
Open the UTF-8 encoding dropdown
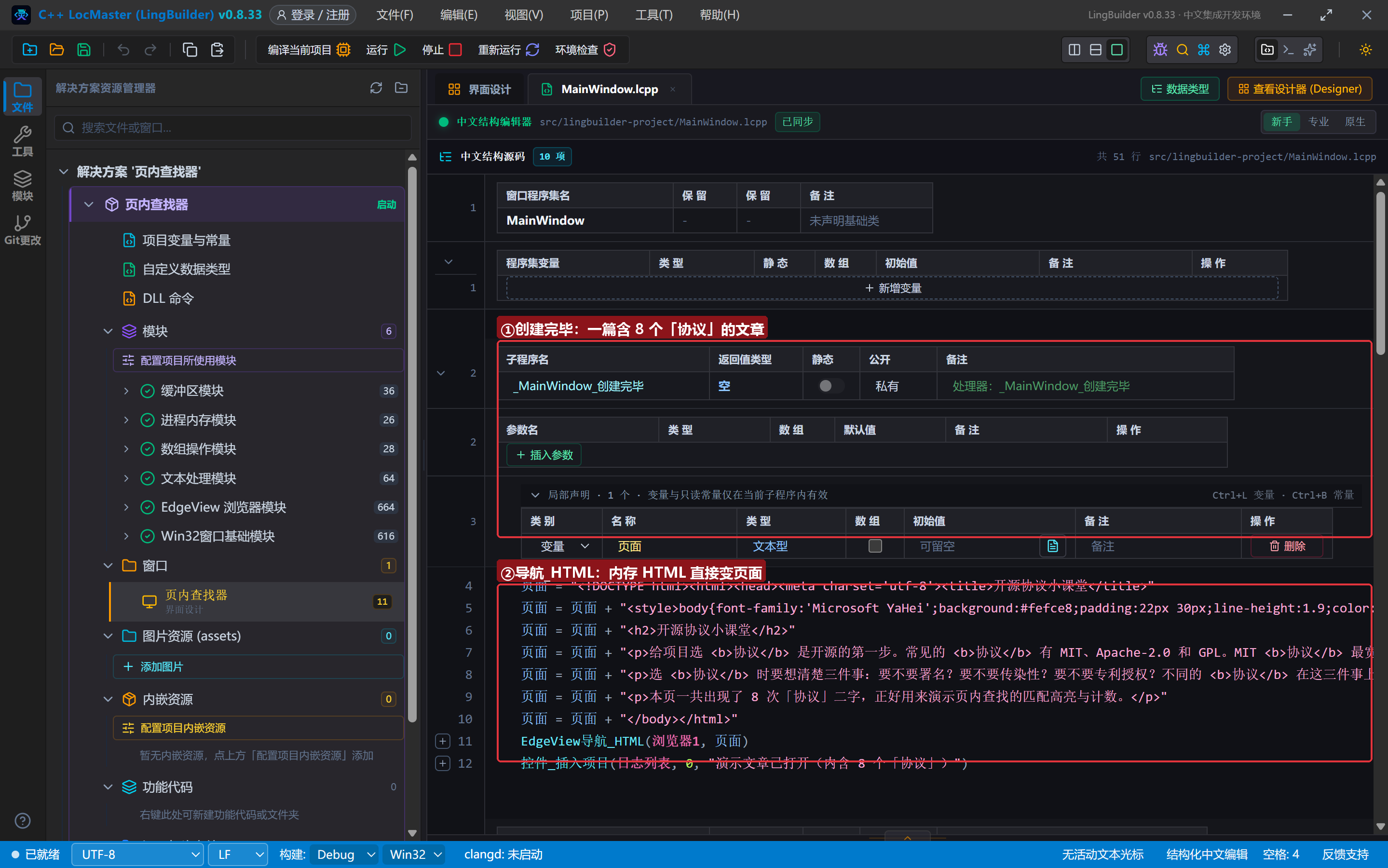138,854
